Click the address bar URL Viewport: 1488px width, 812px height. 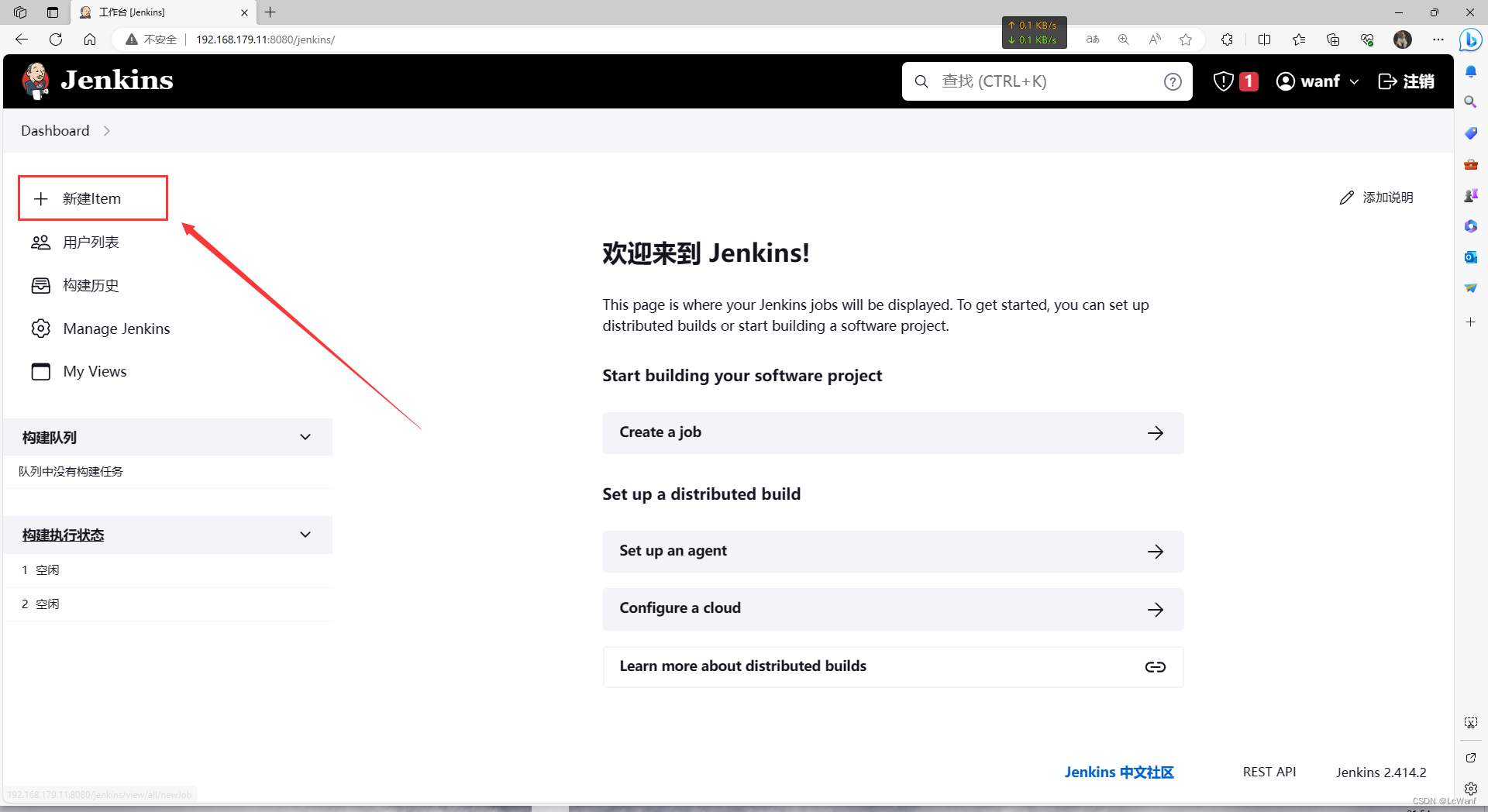265,40
